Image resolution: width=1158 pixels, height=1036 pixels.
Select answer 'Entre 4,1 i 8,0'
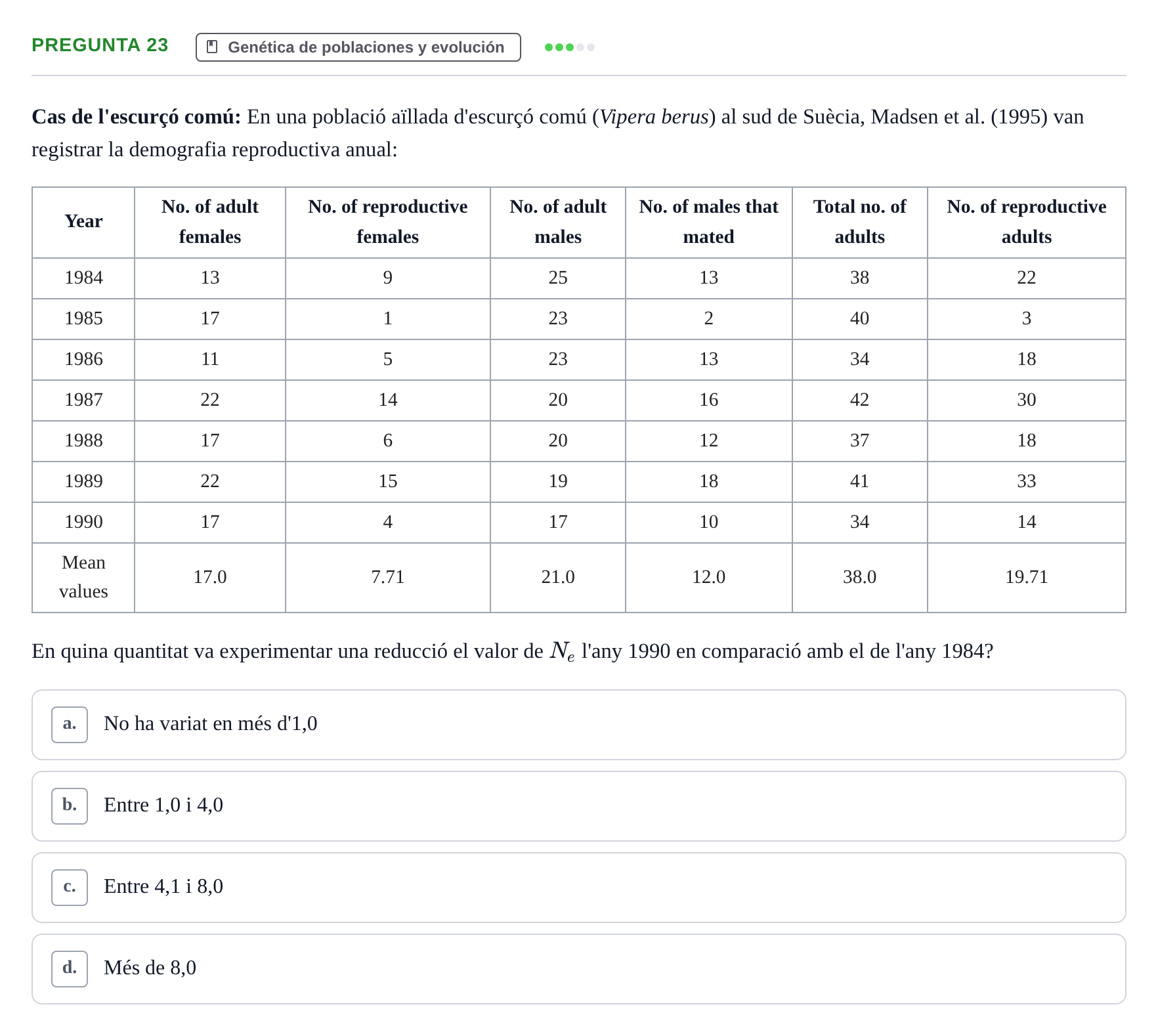pos(579,888)
